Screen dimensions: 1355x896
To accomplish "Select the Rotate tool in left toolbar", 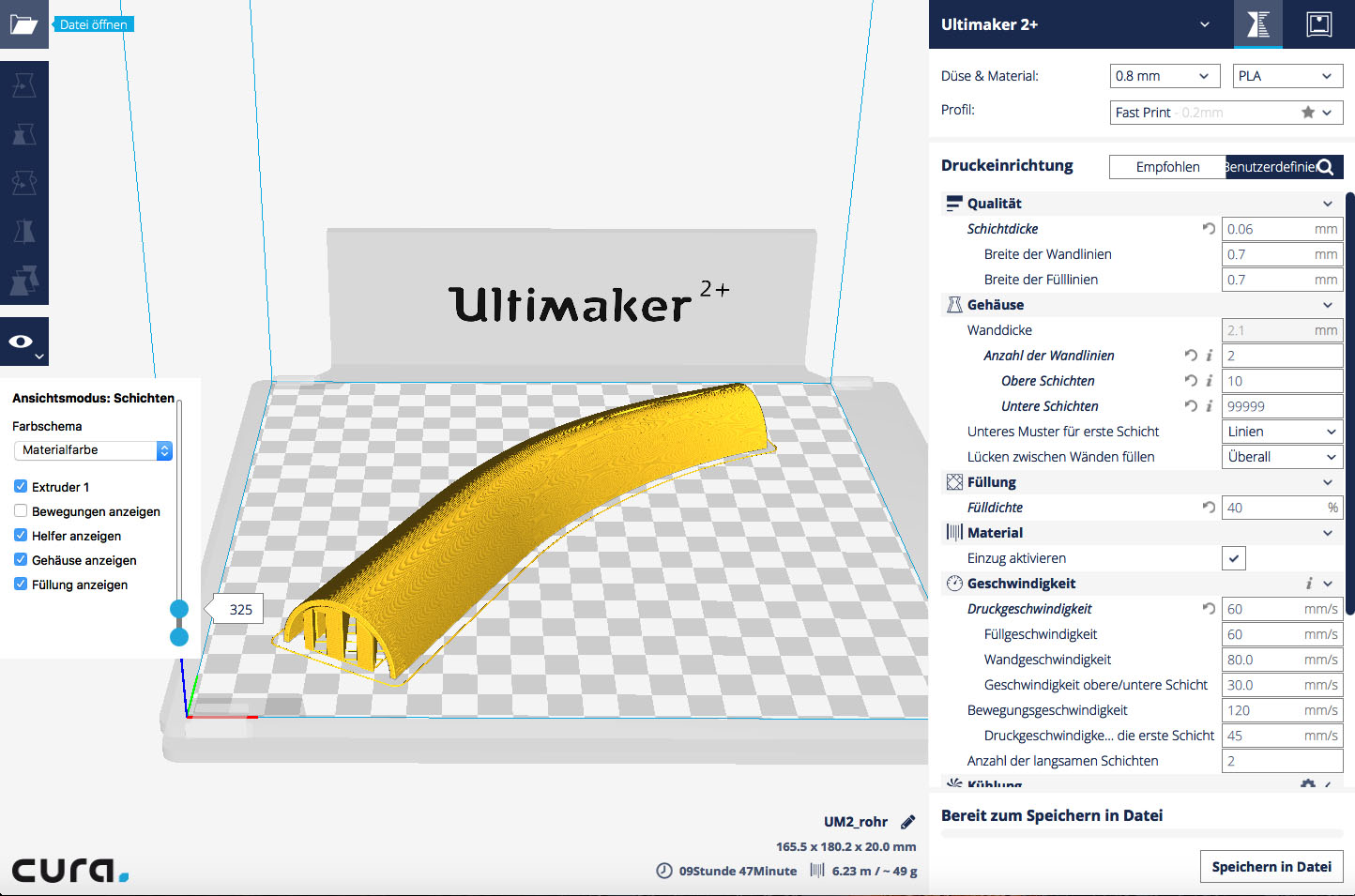I will coord(23,183).
